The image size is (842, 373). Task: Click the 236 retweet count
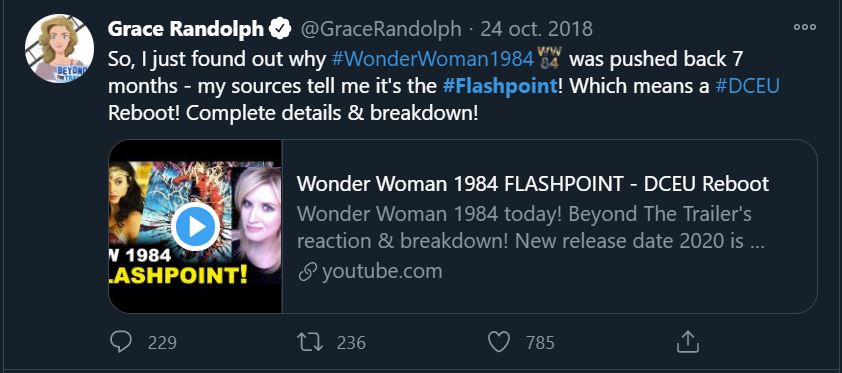point(351,342)
